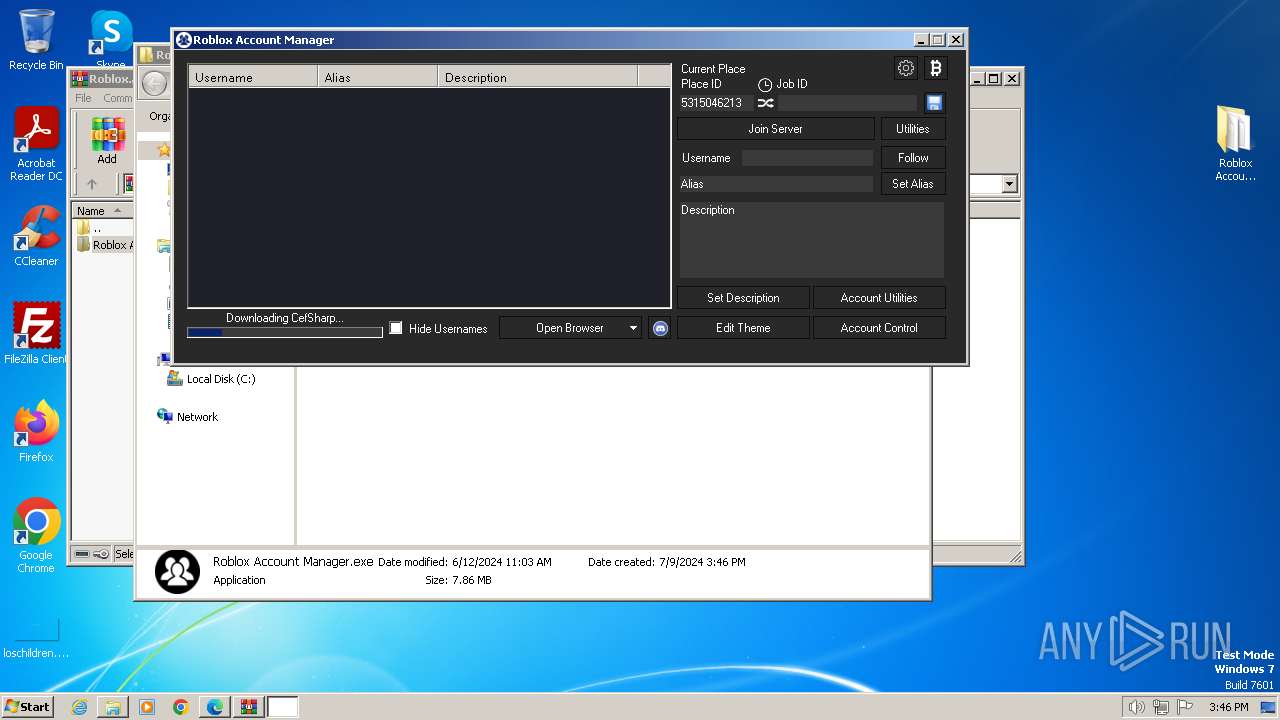Open settings with the gear icon

tap(906, 68)
